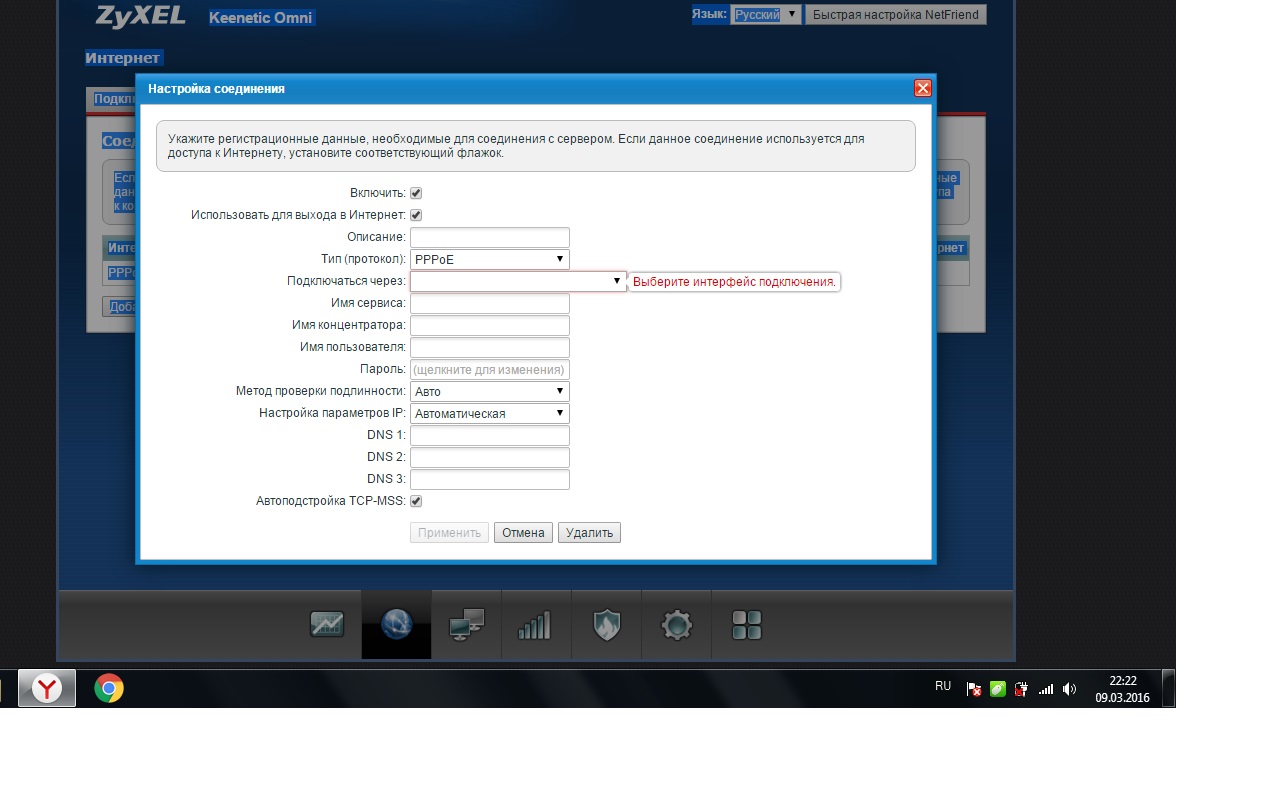Image resolution: width=1280 pixels, height=800 pixels.
Task: Click the DNS 2 input field
Action: click(x=490, y=458)
